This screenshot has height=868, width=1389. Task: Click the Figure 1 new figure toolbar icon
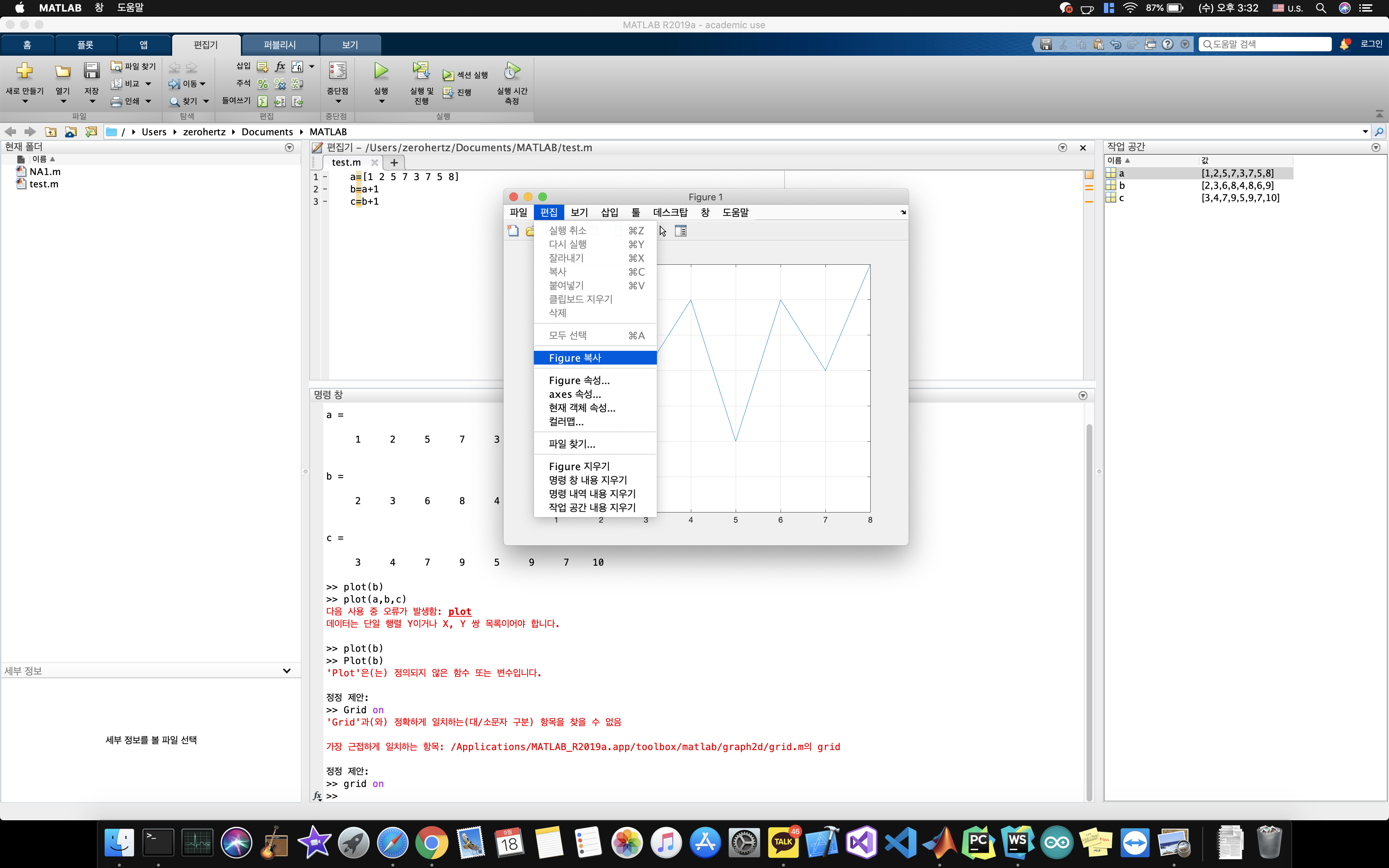click(513, 231)
